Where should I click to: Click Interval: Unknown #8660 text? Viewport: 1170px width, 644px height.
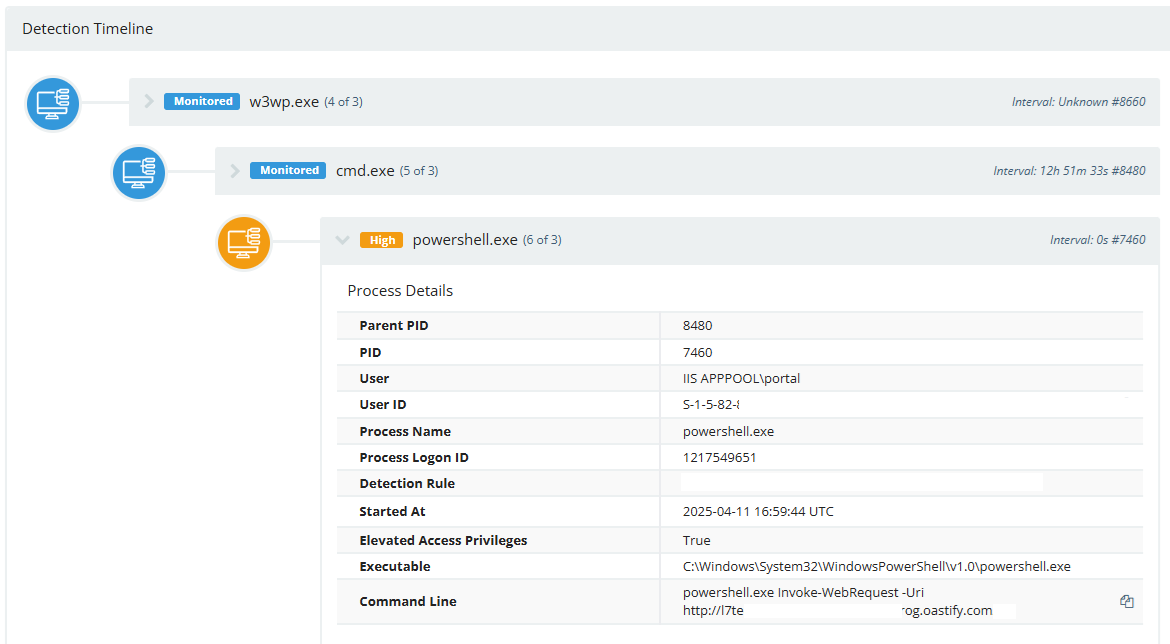click(1078, 101)
